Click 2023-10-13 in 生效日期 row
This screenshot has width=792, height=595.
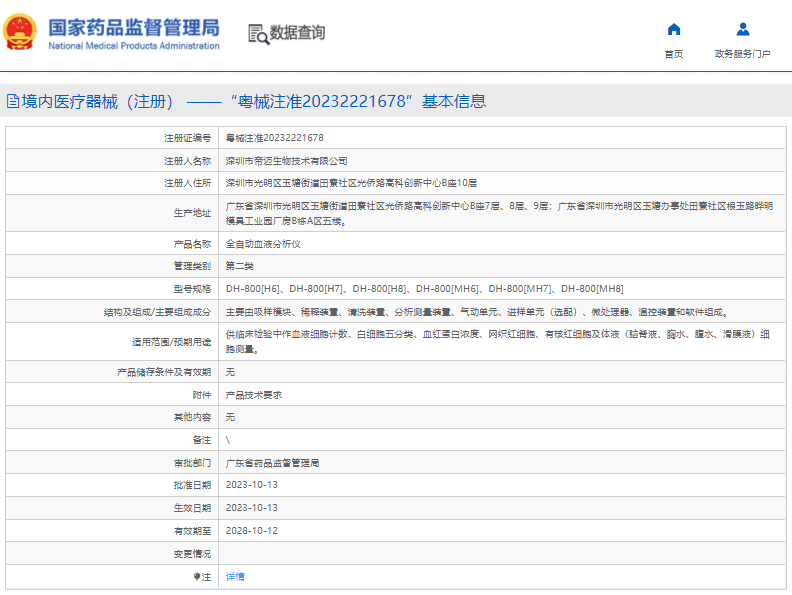click(x=252, y=508)
